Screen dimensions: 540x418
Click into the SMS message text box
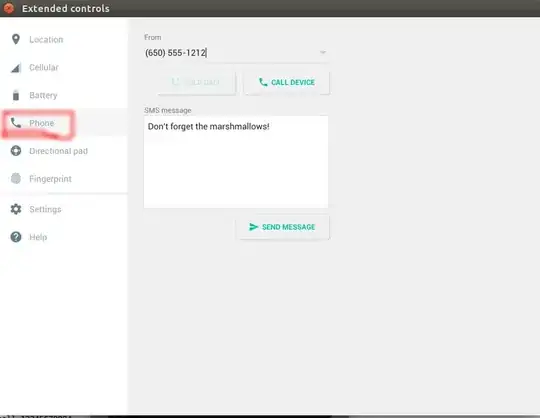[236, 162]
